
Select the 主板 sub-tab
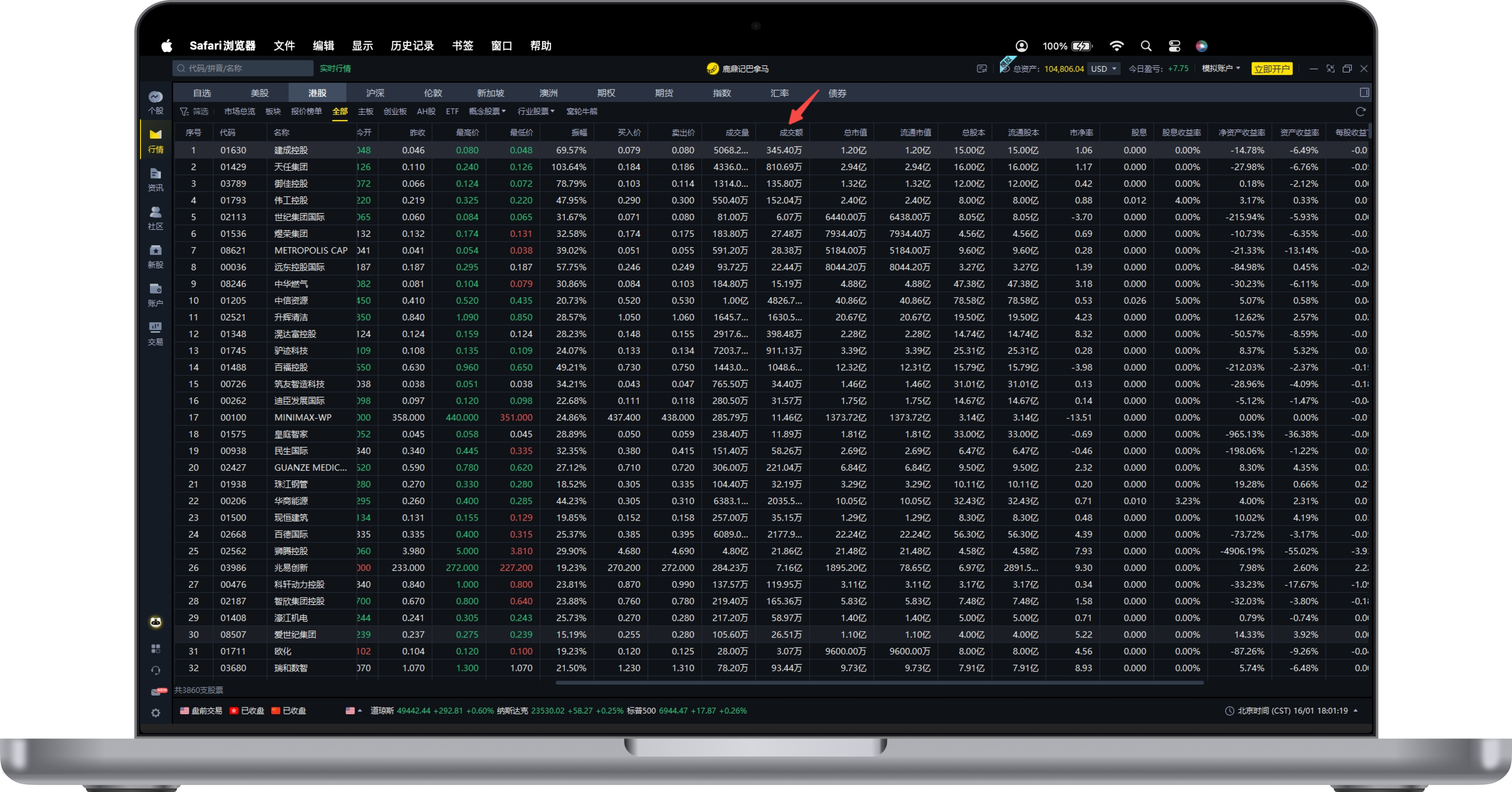point(365,111)
